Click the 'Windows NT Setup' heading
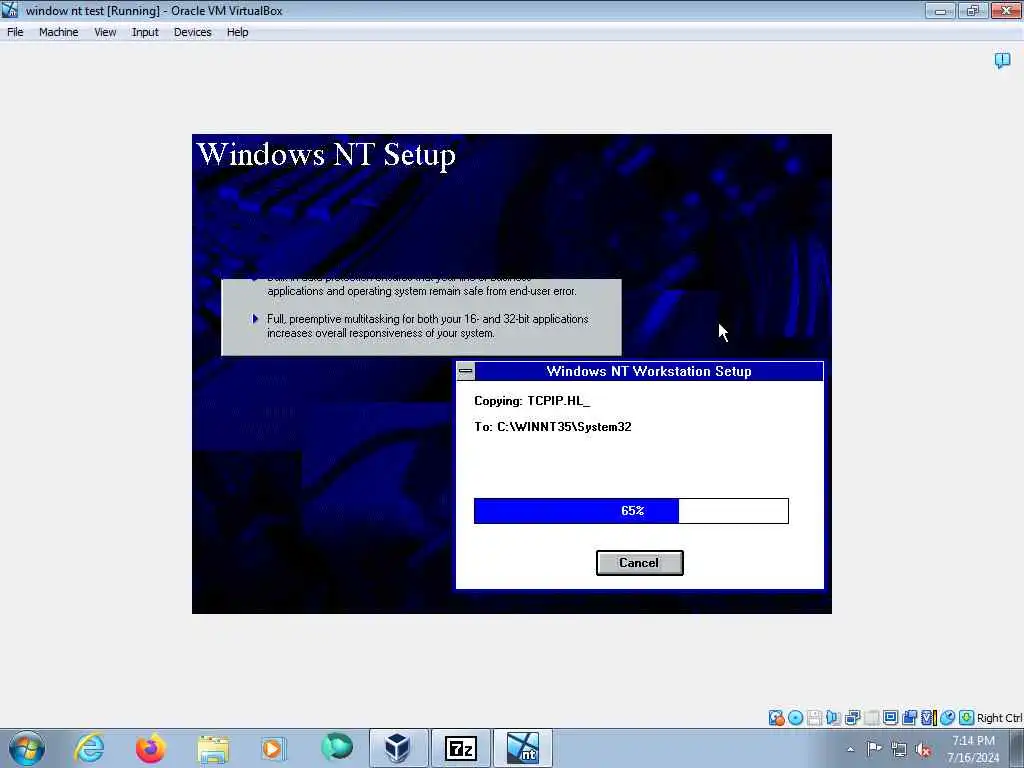The height and width of the screenshot is (768, 1024). tap(326, 155)
